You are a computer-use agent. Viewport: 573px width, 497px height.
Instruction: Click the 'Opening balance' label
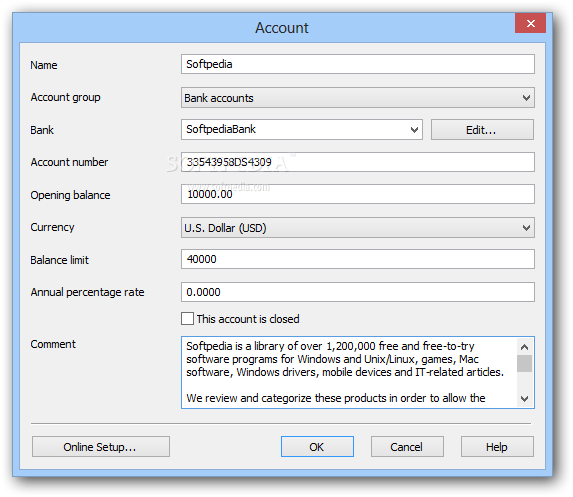click(x=70, y=195)
